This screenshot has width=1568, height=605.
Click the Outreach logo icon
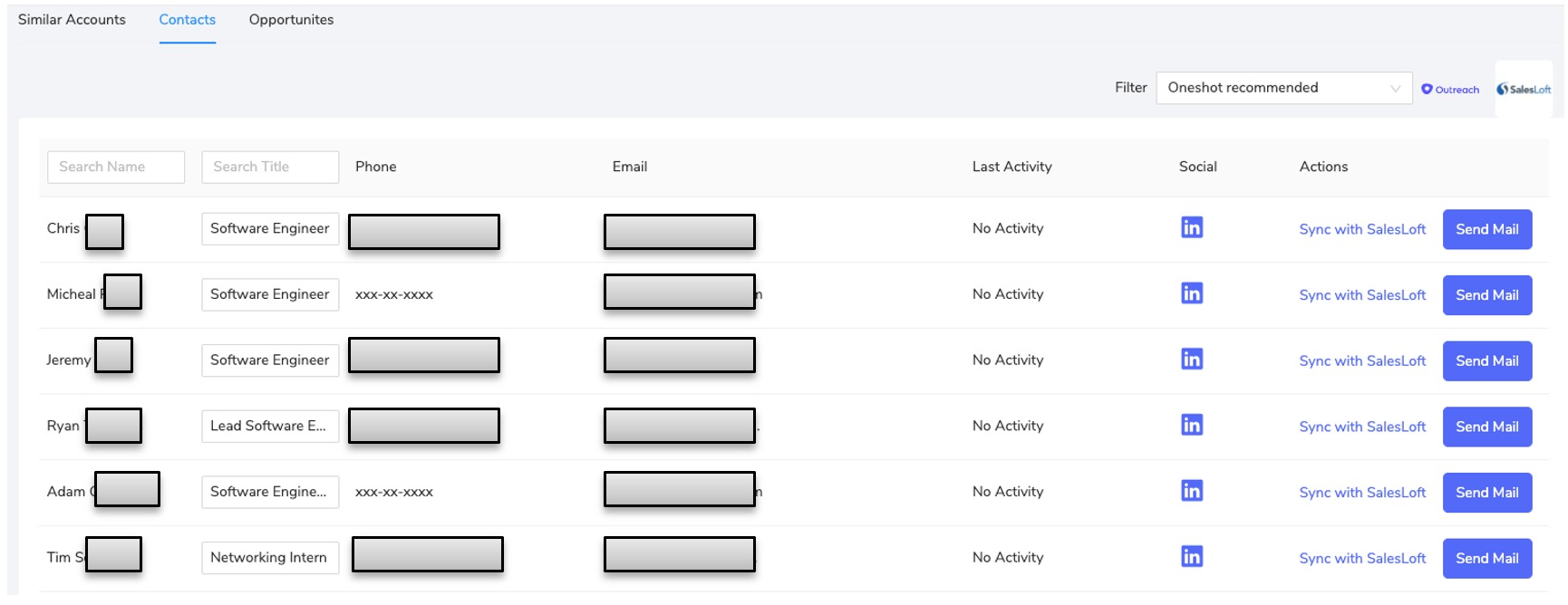coord(1450,89)
